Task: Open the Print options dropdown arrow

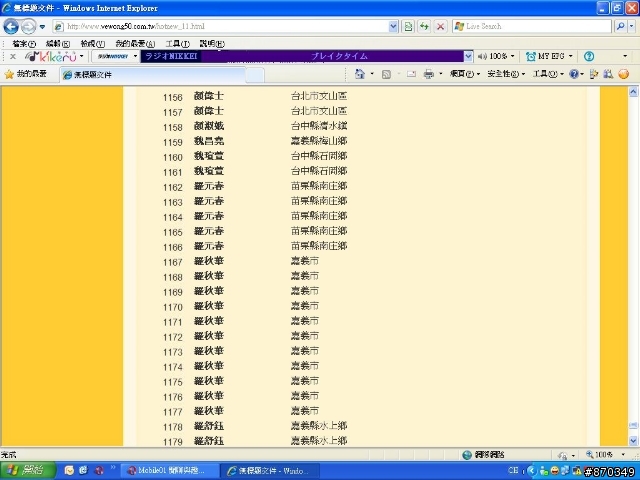Action: (x=440, y=74)
